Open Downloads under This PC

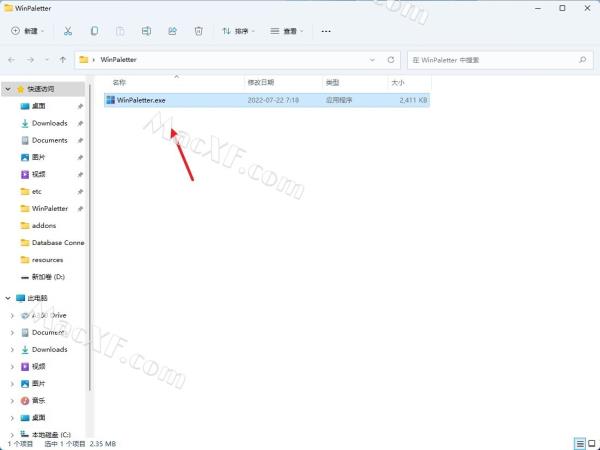50,350
